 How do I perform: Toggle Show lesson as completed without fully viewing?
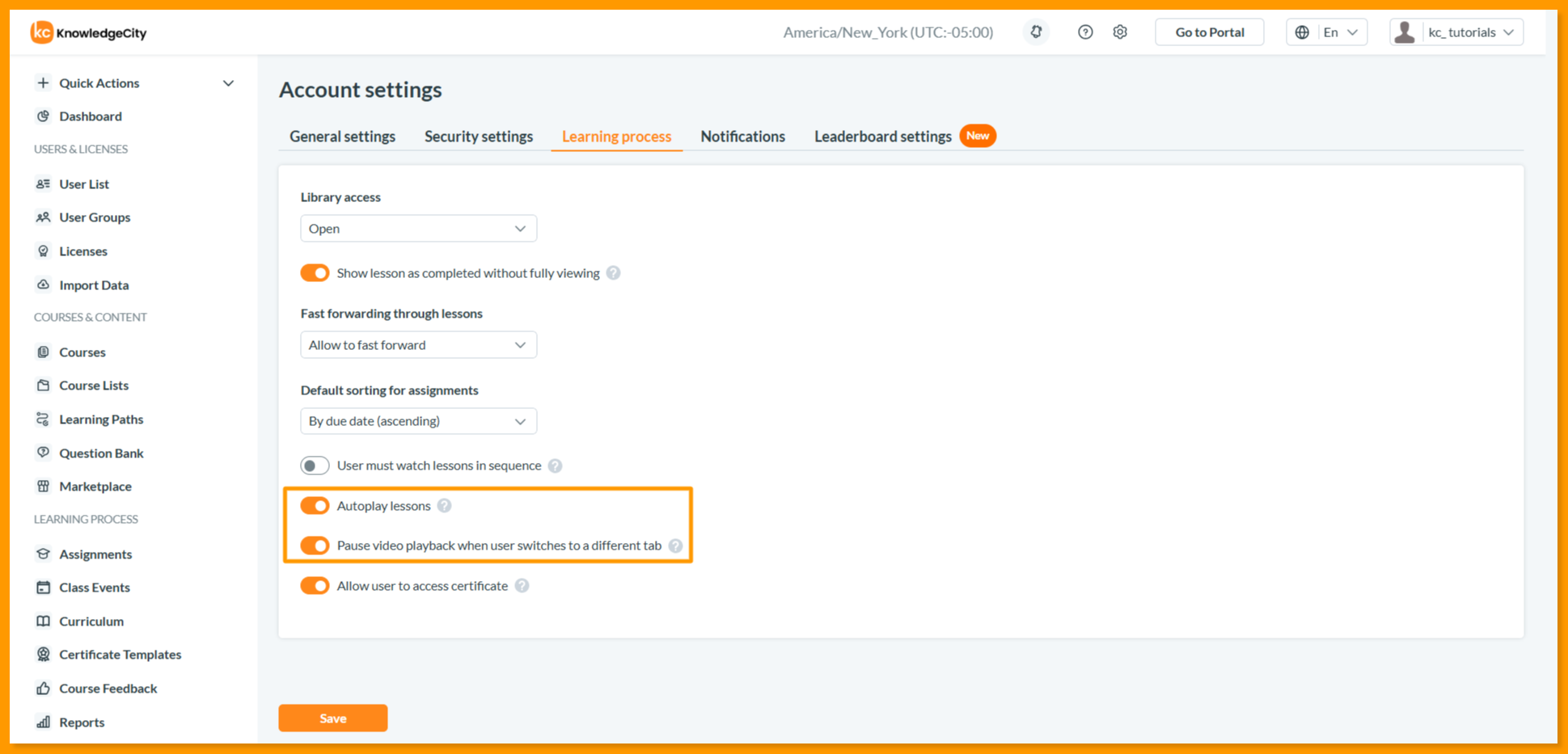tap(315, 272)
